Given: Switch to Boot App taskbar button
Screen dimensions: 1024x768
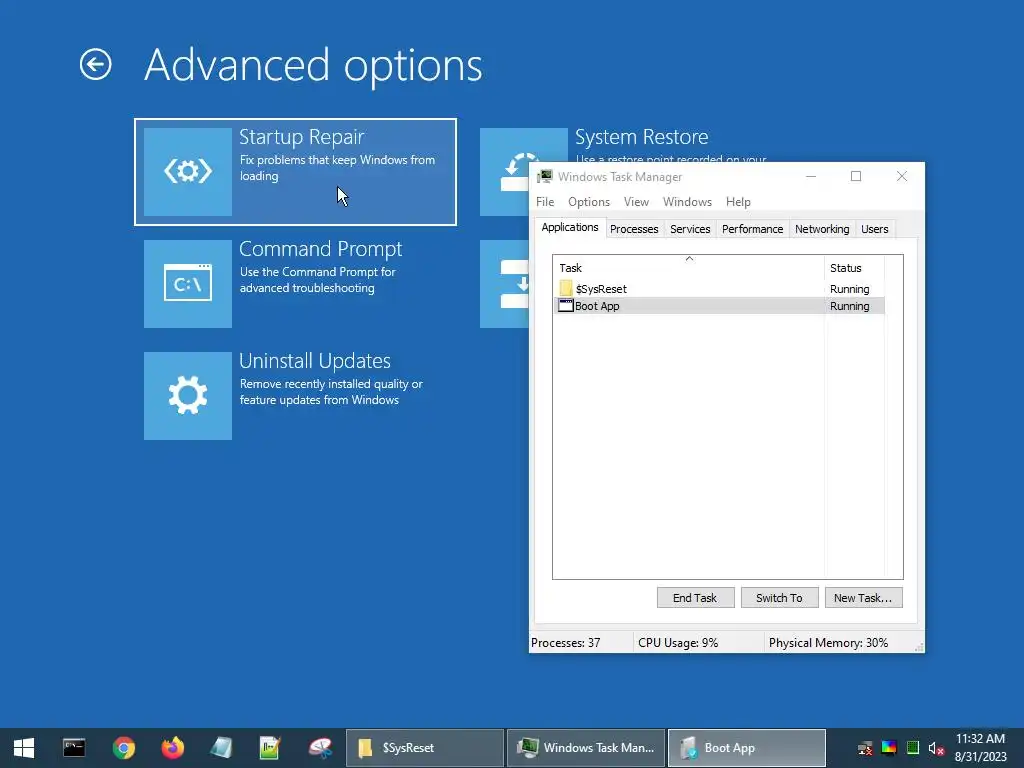Looking at the screenshot, I should tap(746, 748).
